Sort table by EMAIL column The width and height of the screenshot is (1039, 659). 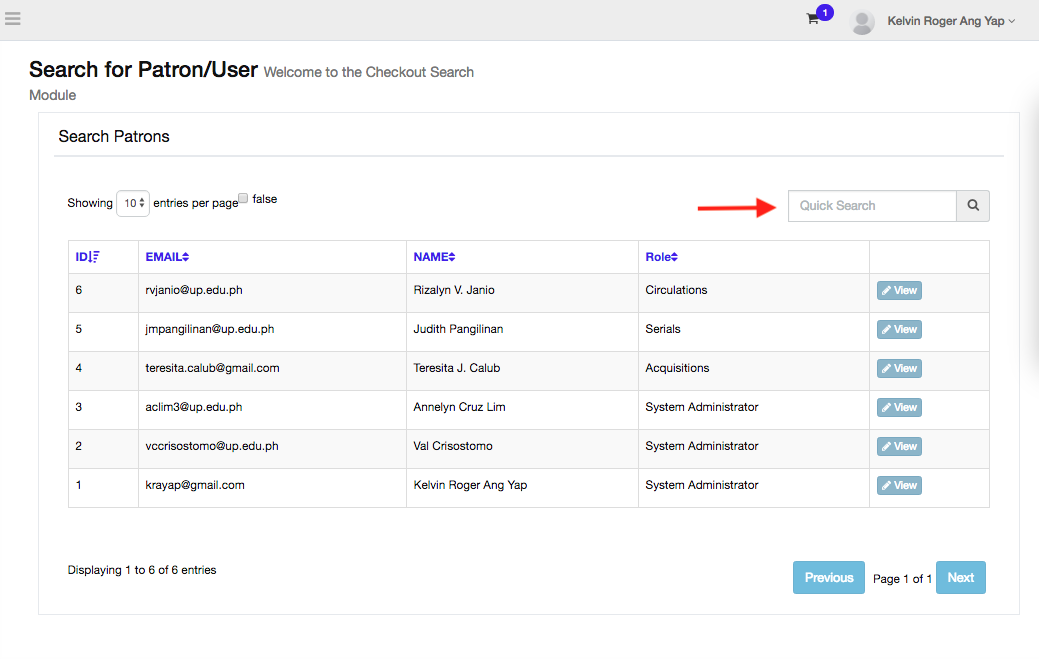pyautogui.click(x=167, y=257)
